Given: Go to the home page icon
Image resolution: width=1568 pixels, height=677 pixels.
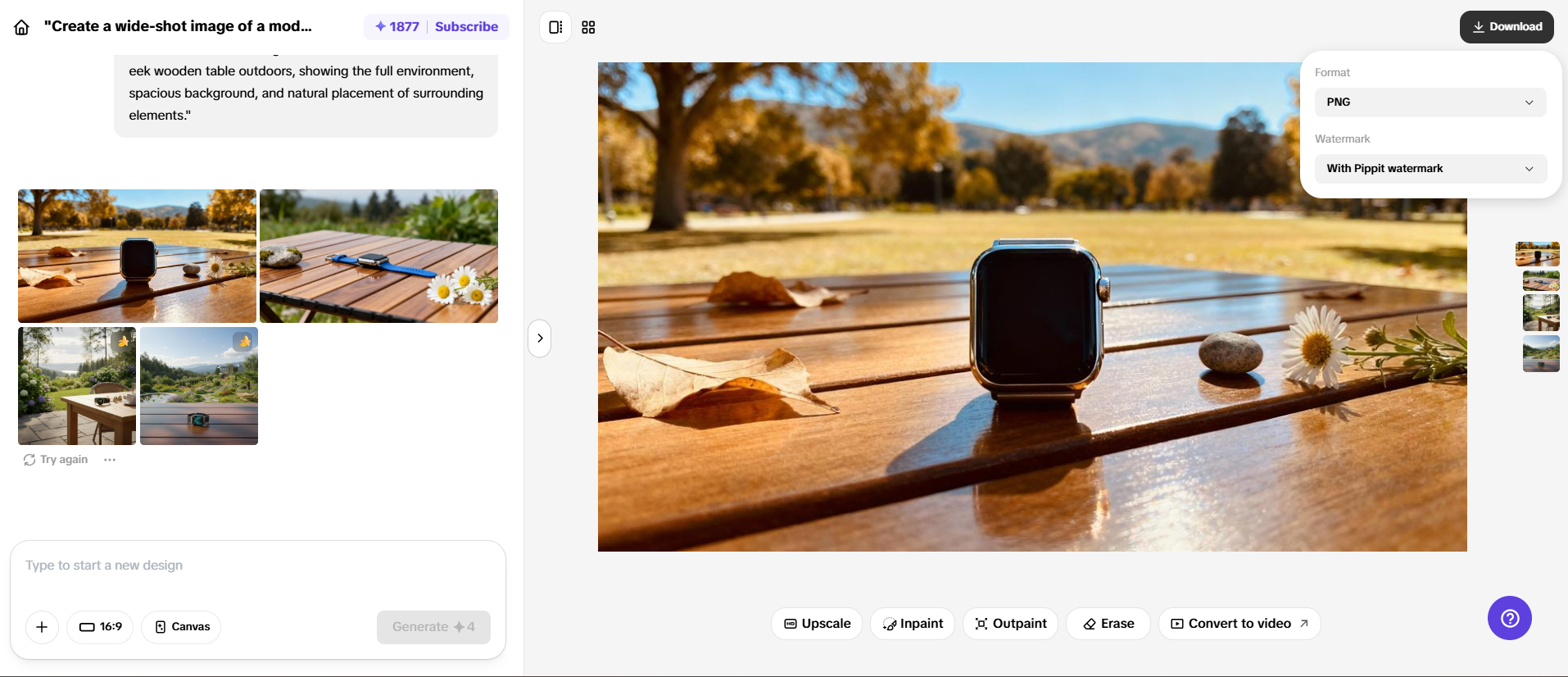Looking at the screenshot, I should tap(22, 27).
